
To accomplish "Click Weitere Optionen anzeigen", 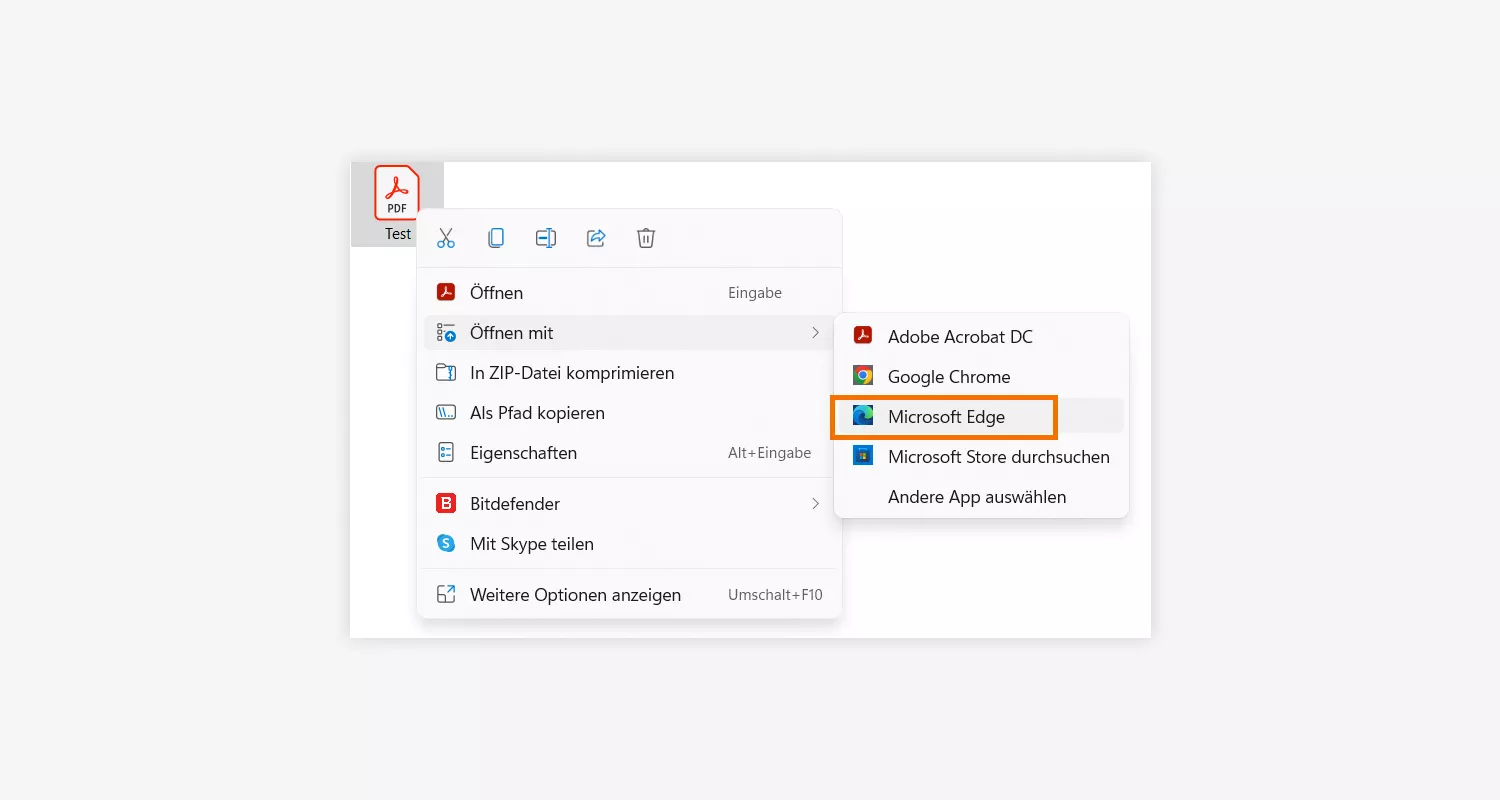I will 629,595.
